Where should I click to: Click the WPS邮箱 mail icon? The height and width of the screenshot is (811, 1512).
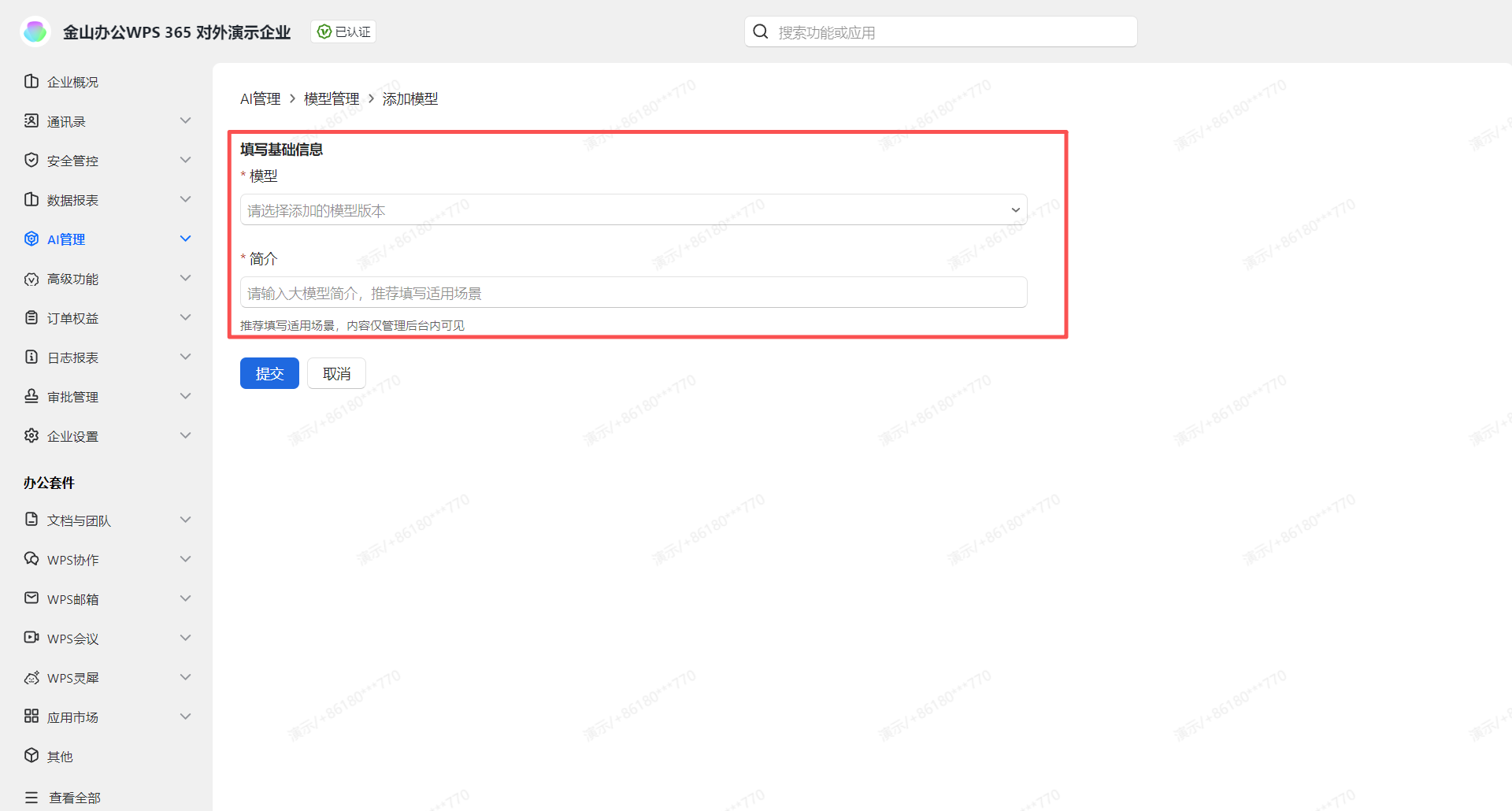tap(31, 598)
